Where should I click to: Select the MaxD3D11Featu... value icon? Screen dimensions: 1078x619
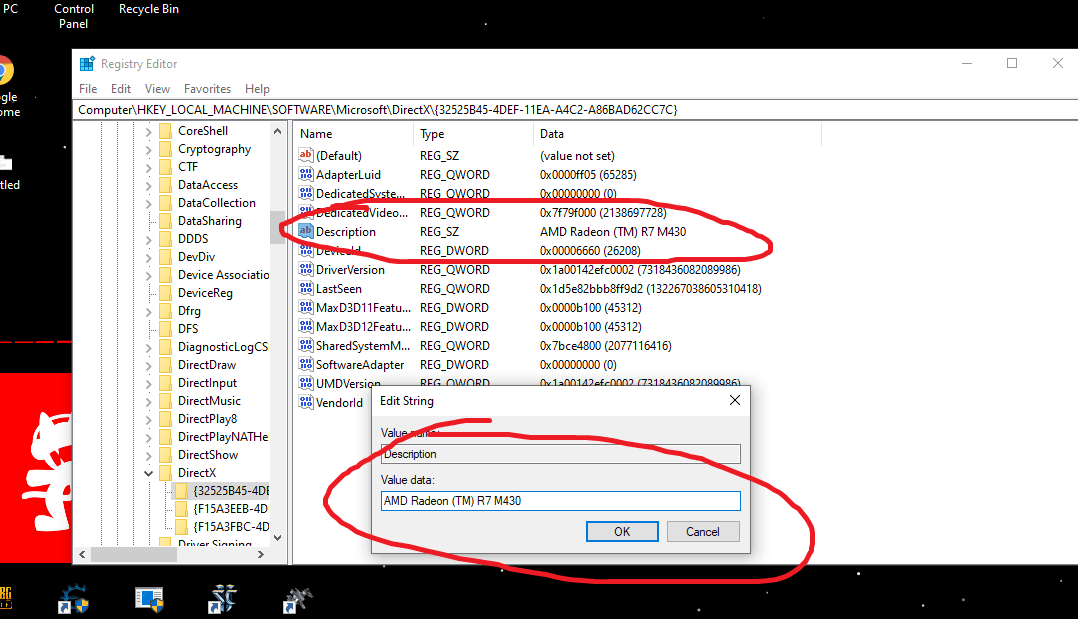(x=306, y=307)
